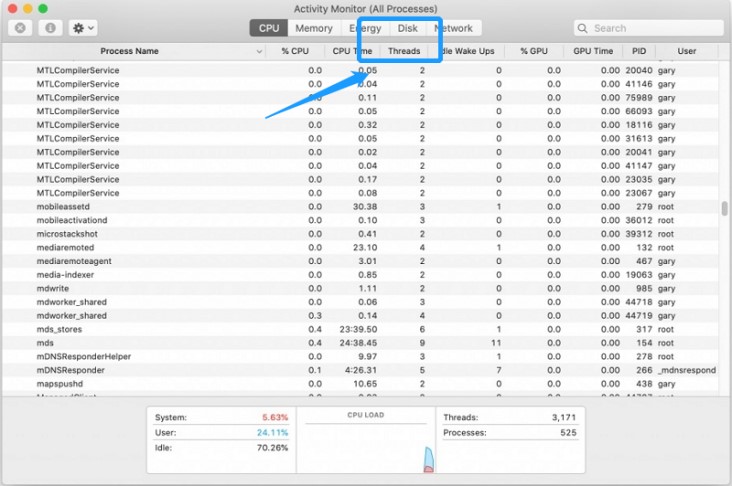Screen dimensions: 732x486
Task: Select the mediaremoteagent process row
Action: [360, 261]
